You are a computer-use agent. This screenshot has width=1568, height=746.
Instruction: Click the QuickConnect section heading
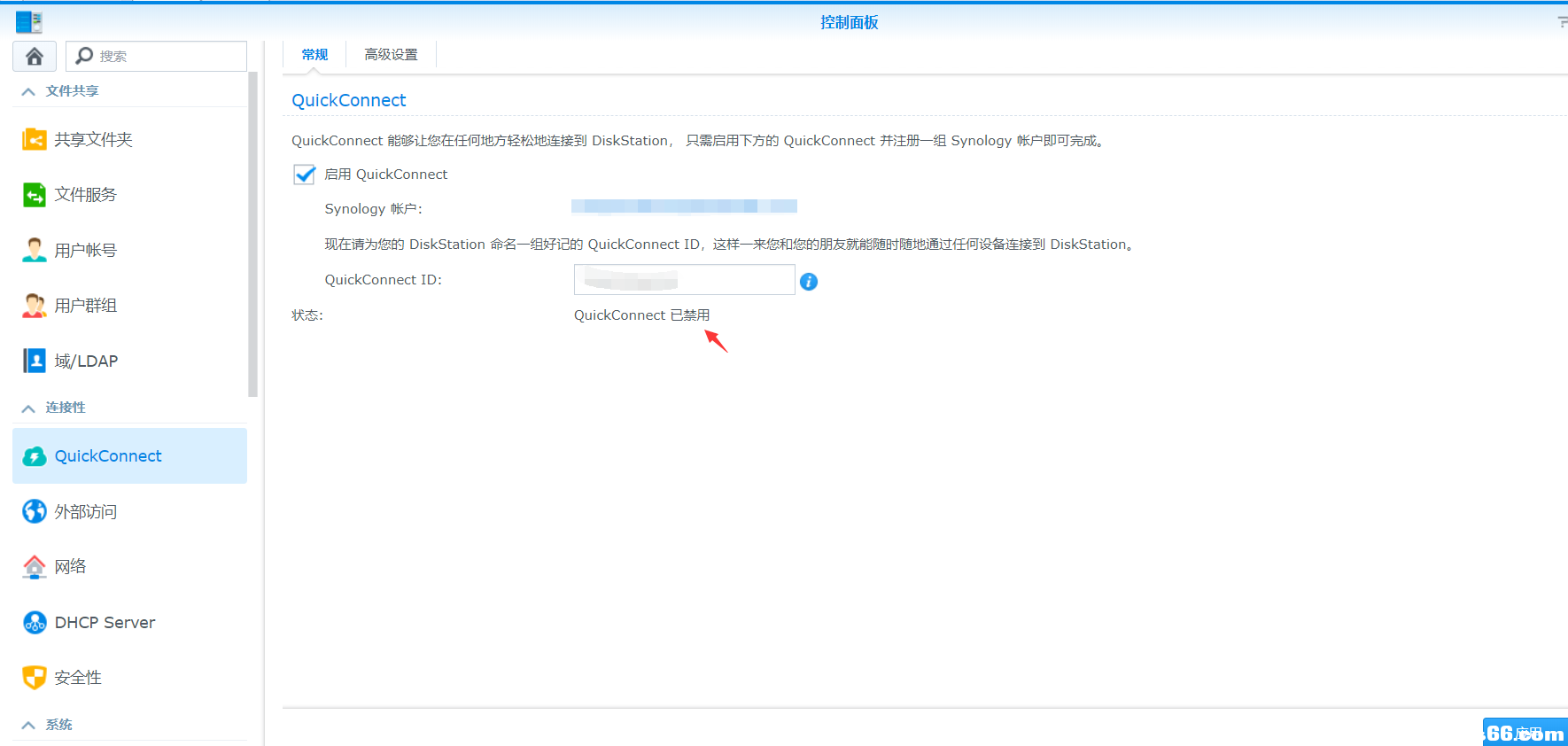tap(349, 100)
